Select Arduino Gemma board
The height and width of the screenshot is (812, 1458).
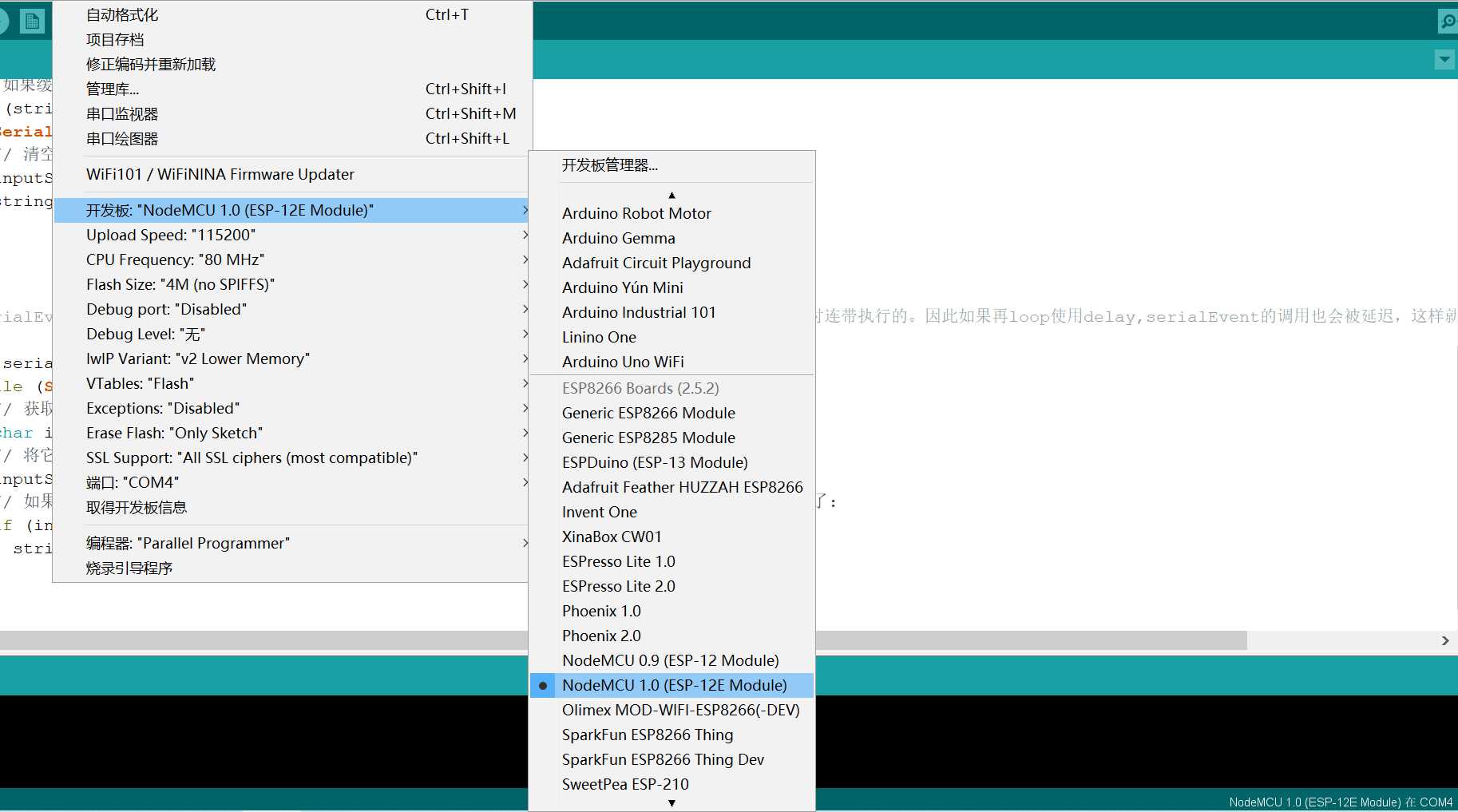click(672, 238)
